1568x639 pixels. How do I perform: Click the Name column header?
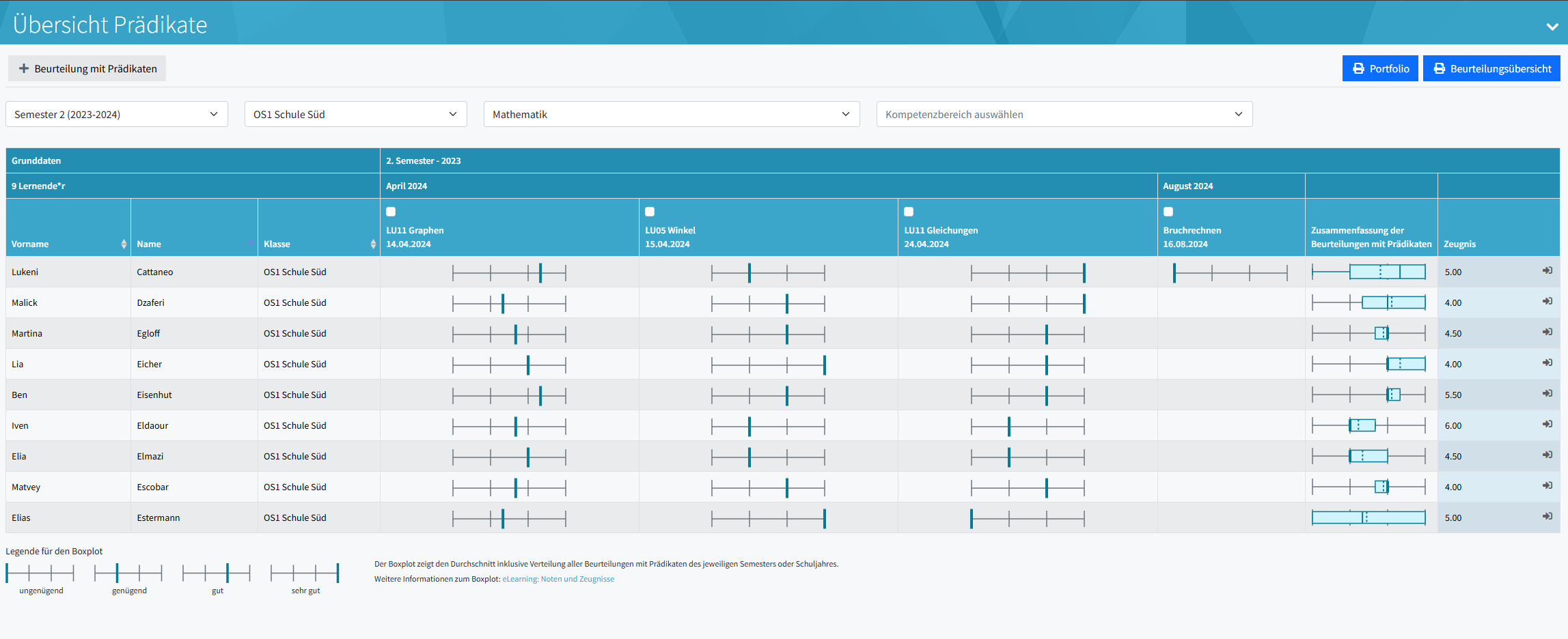click(x=149, y=244)
